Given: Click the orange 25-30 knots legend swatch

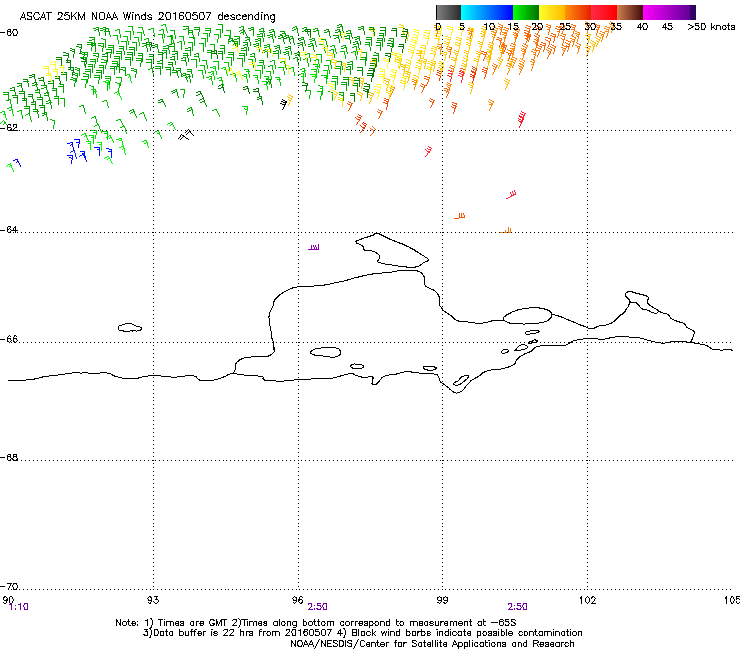Looking at the screenshot, I should coord(578,12).
